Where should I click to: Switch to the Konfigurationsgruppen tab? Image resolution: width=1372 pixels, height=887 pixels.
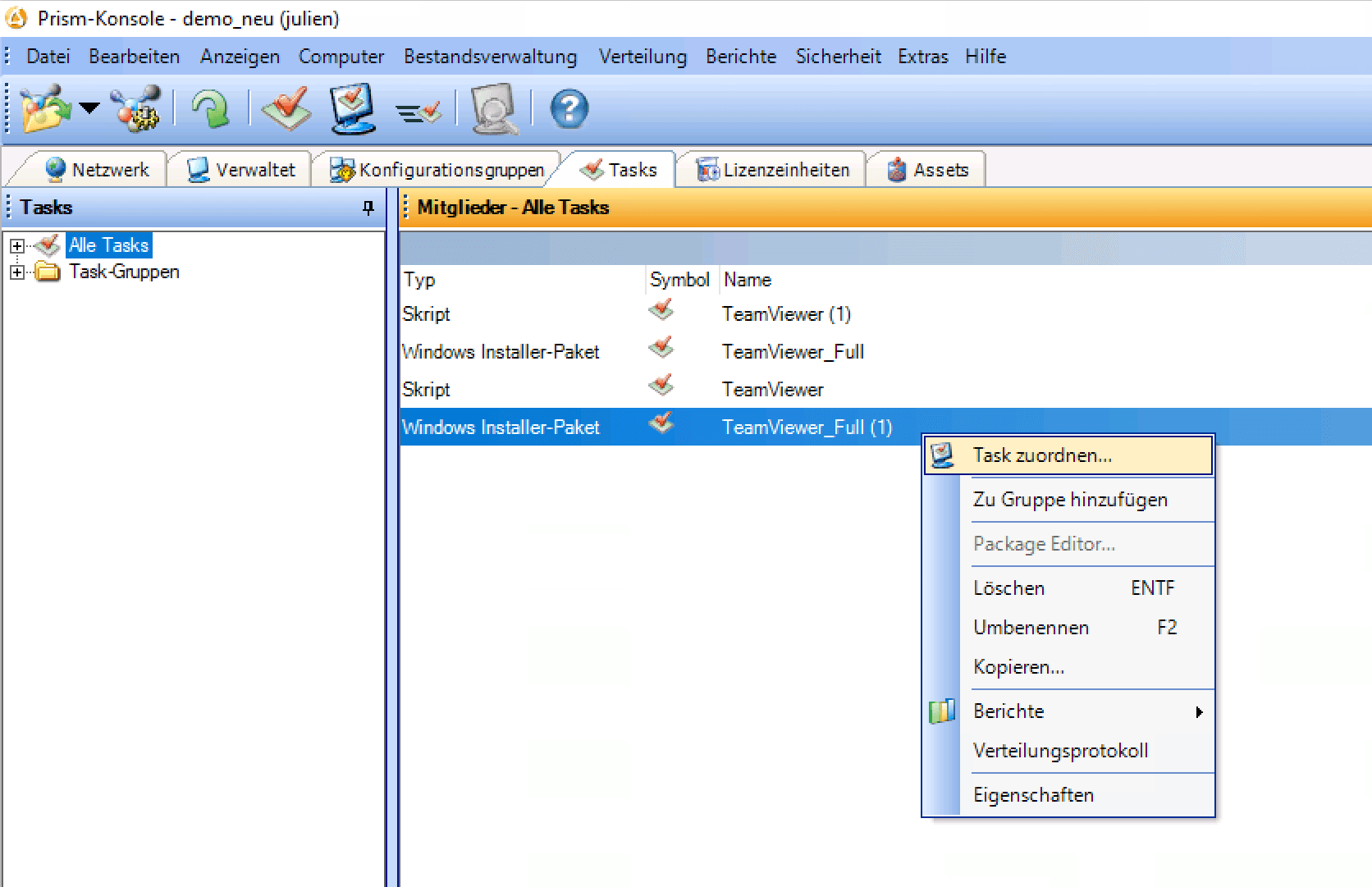(x=438, y=170)
